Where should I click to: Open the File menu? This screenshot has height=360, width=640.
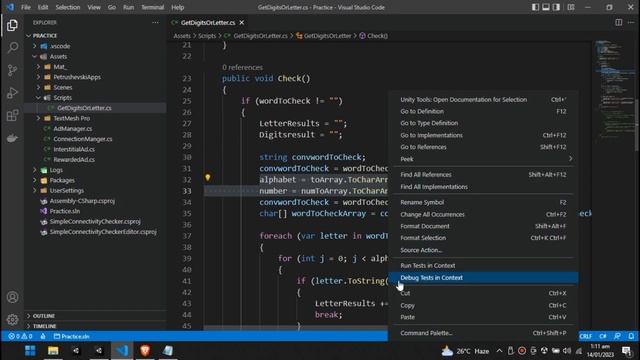(26, 7)
